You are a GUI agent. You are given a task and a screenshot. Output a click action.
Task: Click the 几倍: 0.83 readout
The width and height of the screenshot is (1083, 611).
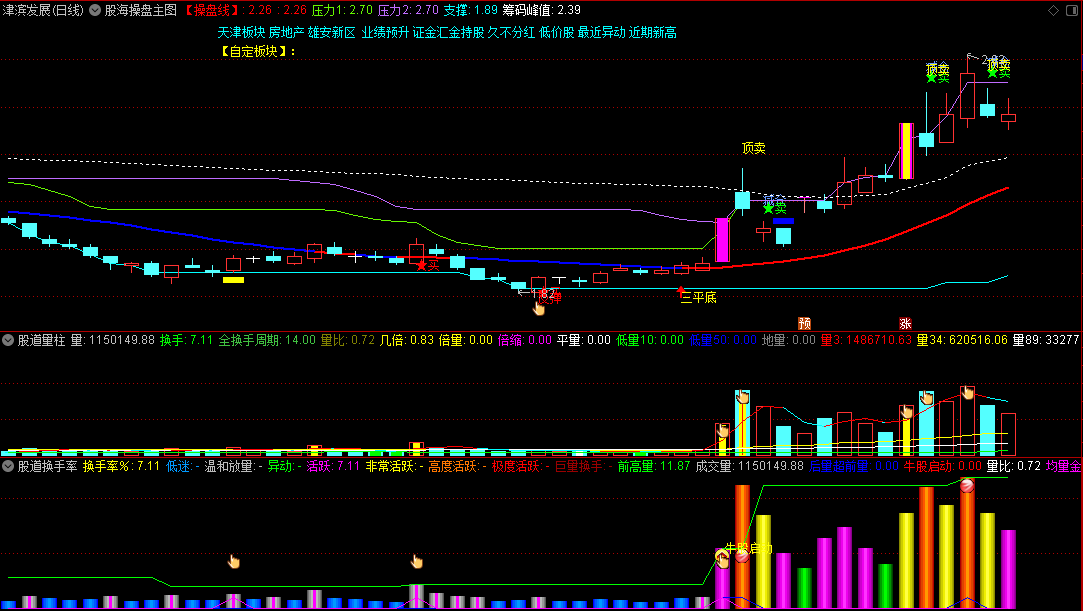tap(407, 340)
